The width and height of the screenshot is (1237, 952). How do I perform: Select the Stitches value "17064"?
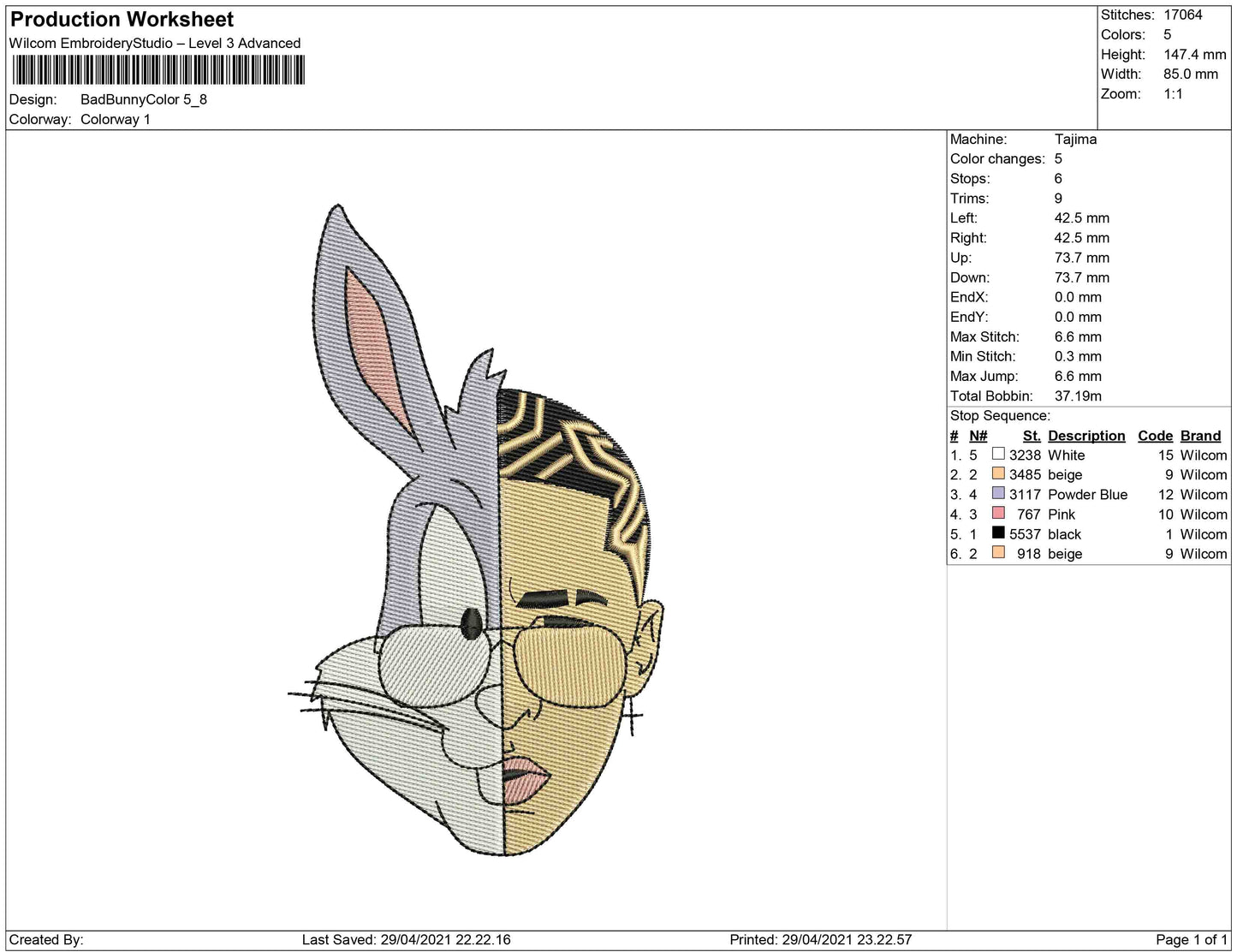[1183, 15]
